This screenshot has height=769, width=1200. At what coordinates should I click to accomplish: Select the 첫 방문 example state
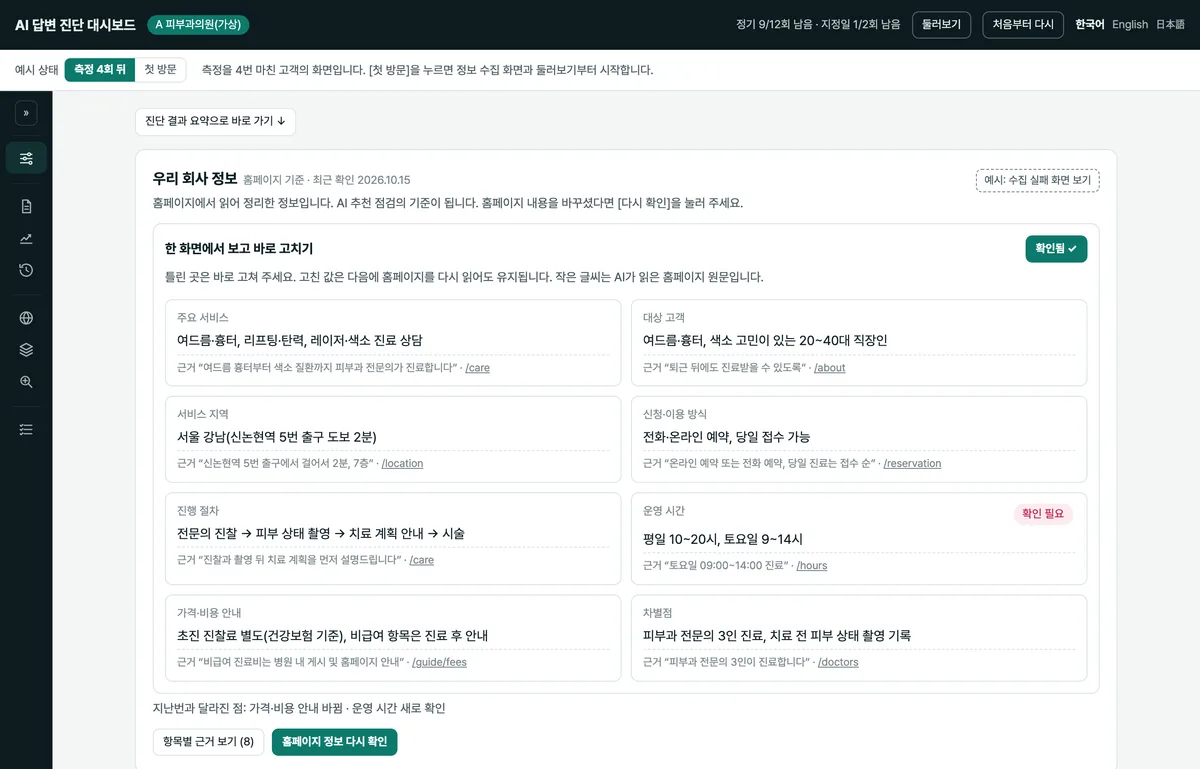[x=160, y=70]
